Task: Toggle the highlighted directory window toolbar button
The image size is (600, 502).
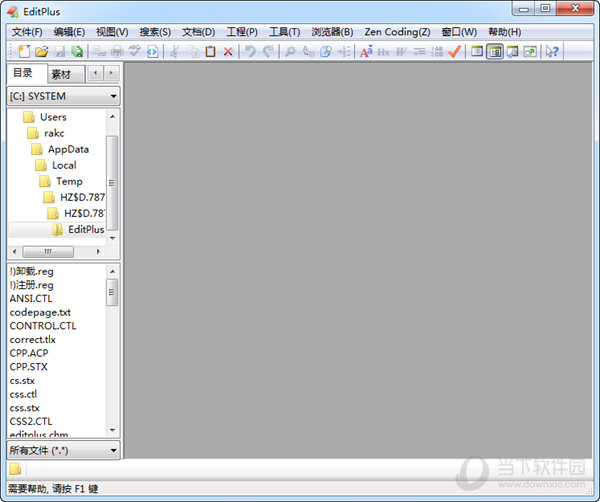Action: 495,51
